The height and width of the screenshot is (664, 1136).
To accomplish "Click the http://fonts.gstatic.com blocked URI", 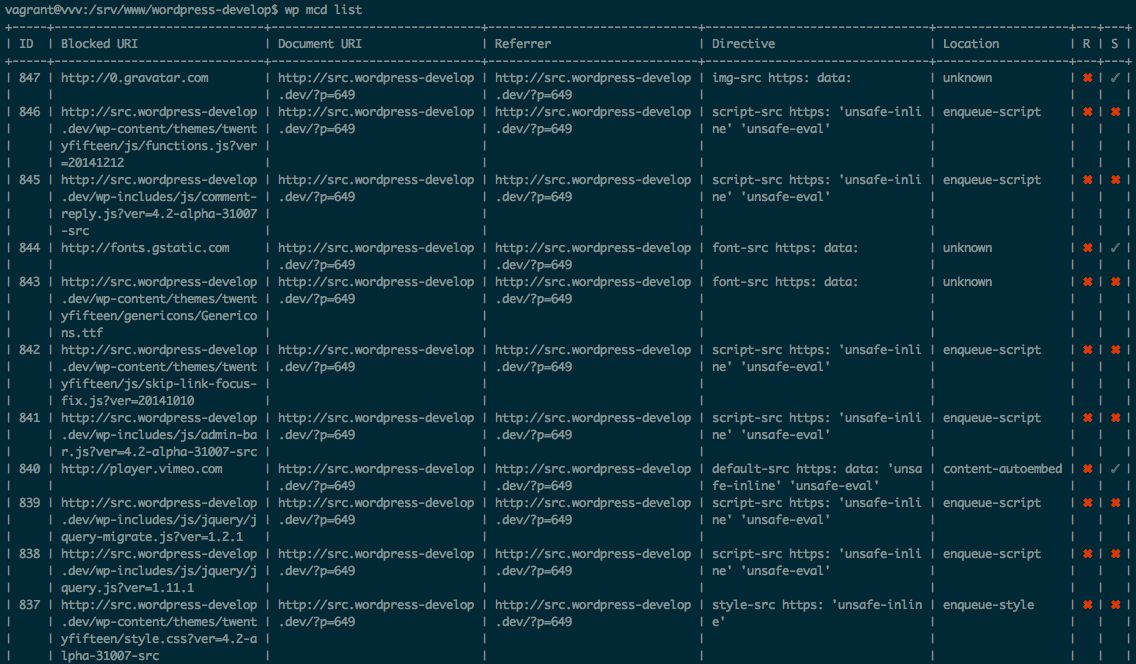I will coord(145,248).
